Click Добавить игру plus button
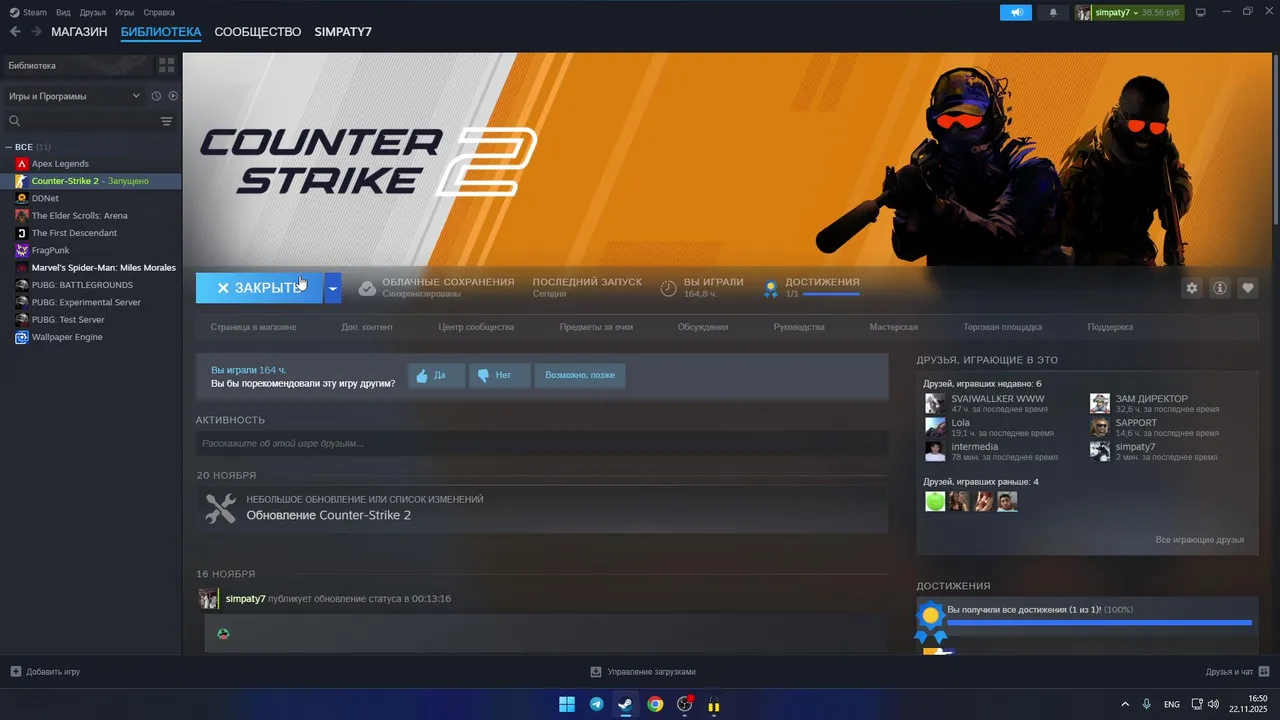 coord(15,672)
